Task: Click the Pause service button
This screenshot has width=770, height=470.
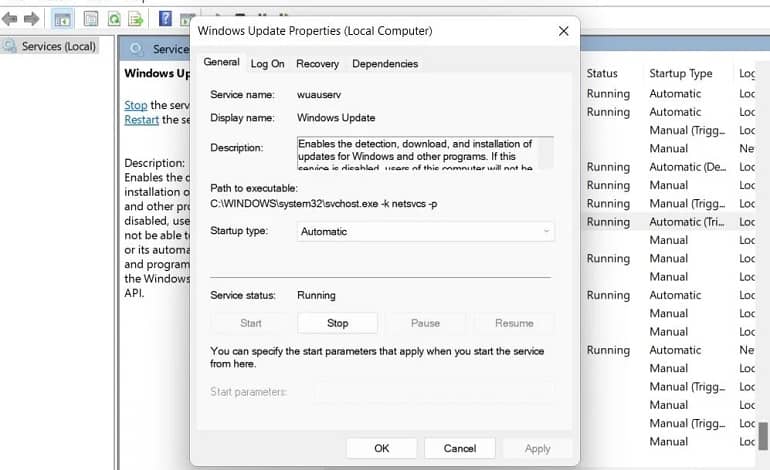Action: [x=425, y=323]
